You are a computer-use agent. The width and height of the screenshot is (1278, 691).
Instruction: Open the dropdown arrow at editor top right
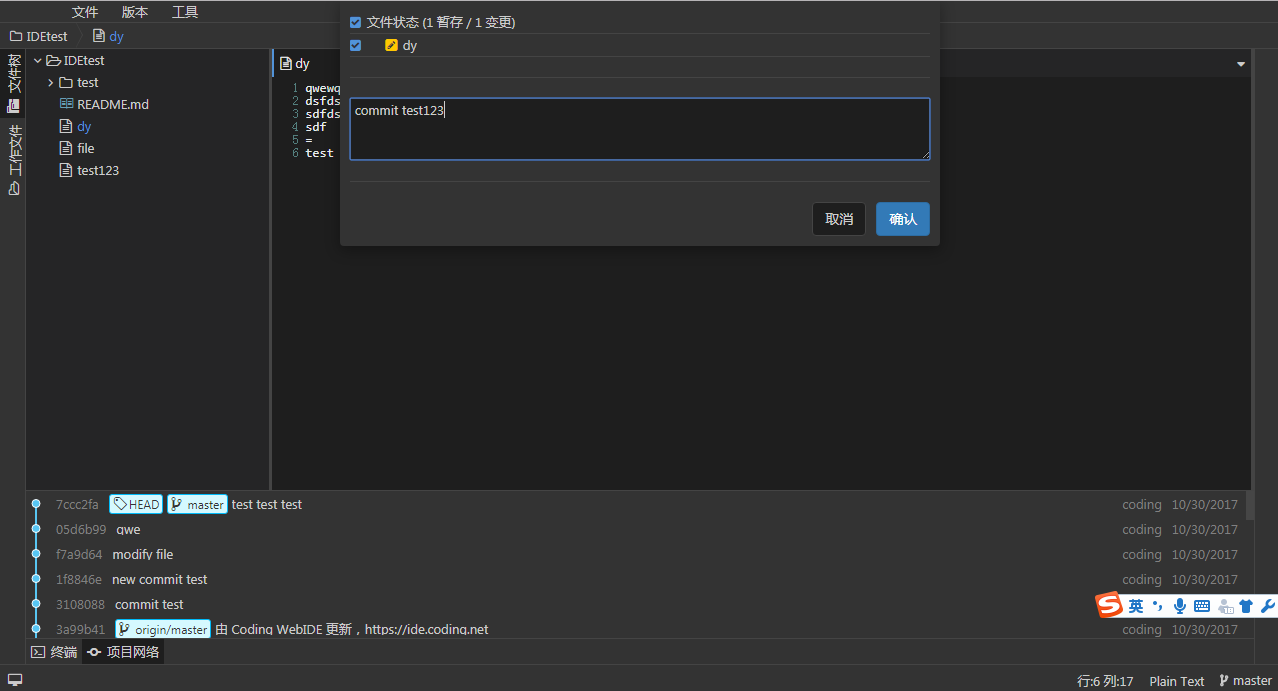pos(1240,62)
